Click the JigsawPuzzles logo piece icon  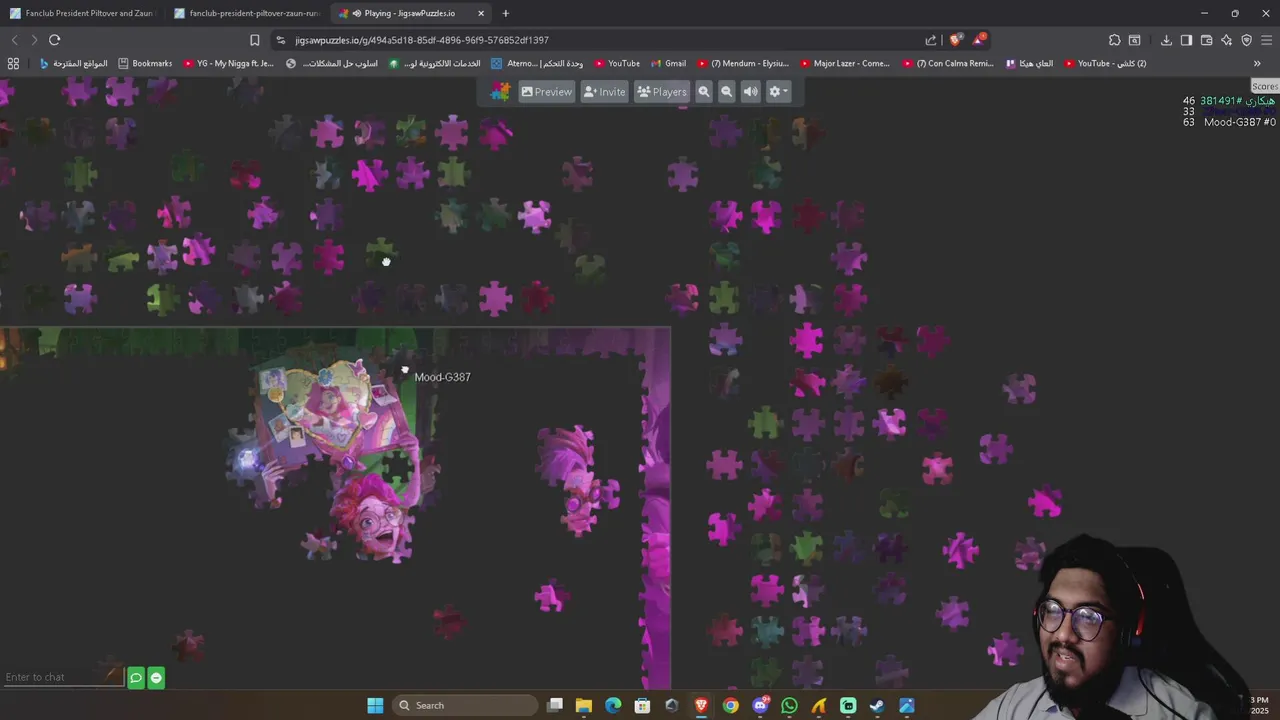[500, 91]
